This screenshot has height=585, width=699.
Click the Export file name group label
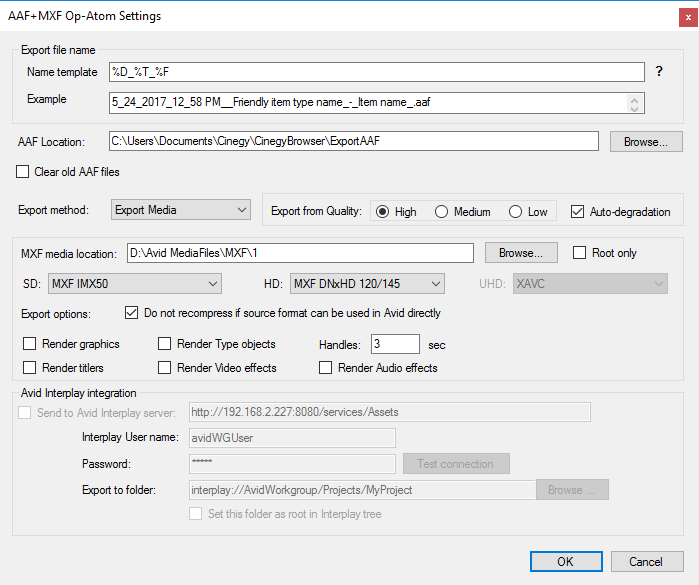pyautogui.click(x=58, y=50)
